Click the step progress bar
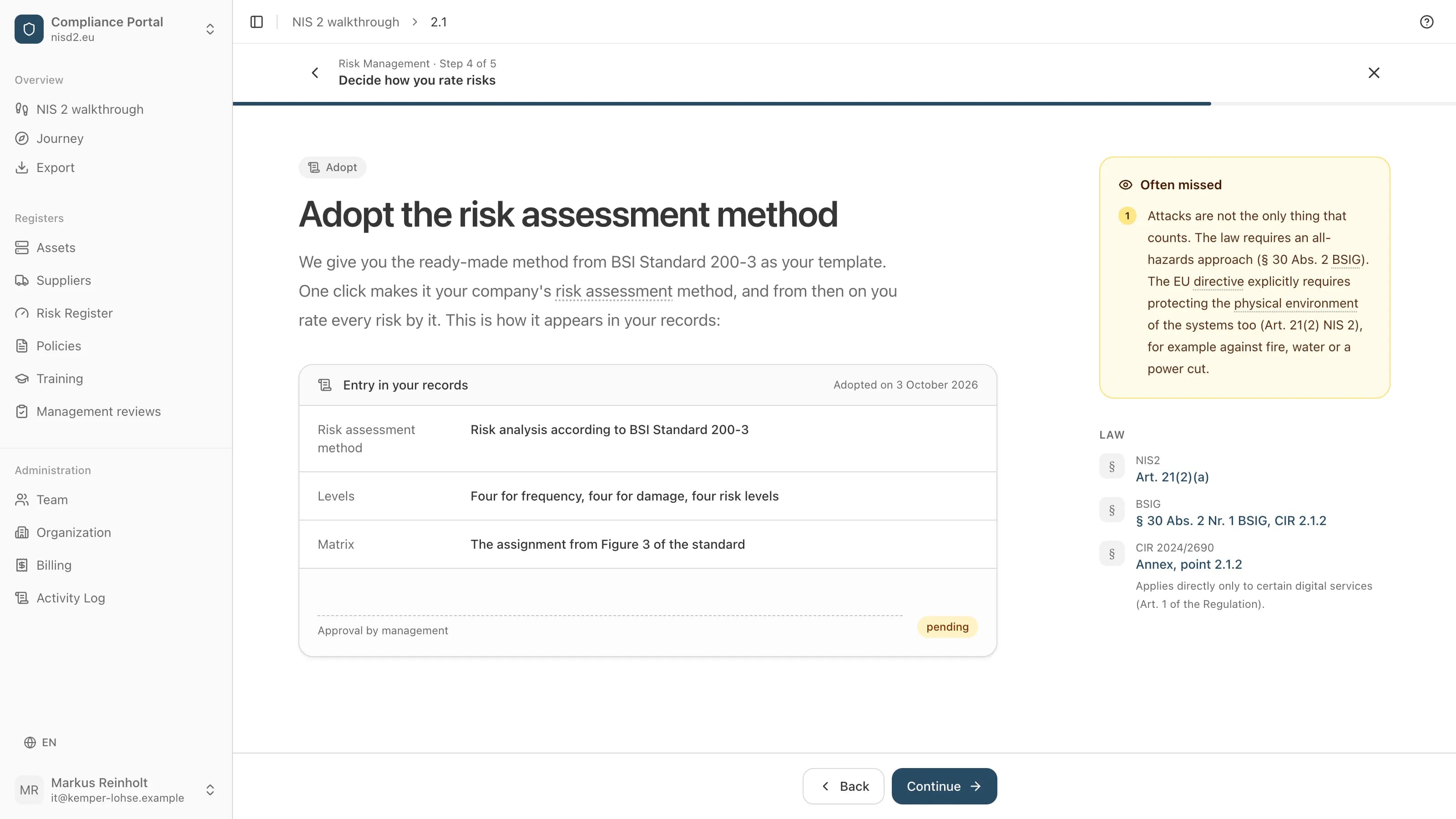The image size is (1456, 819). click(x=844, y=103)
